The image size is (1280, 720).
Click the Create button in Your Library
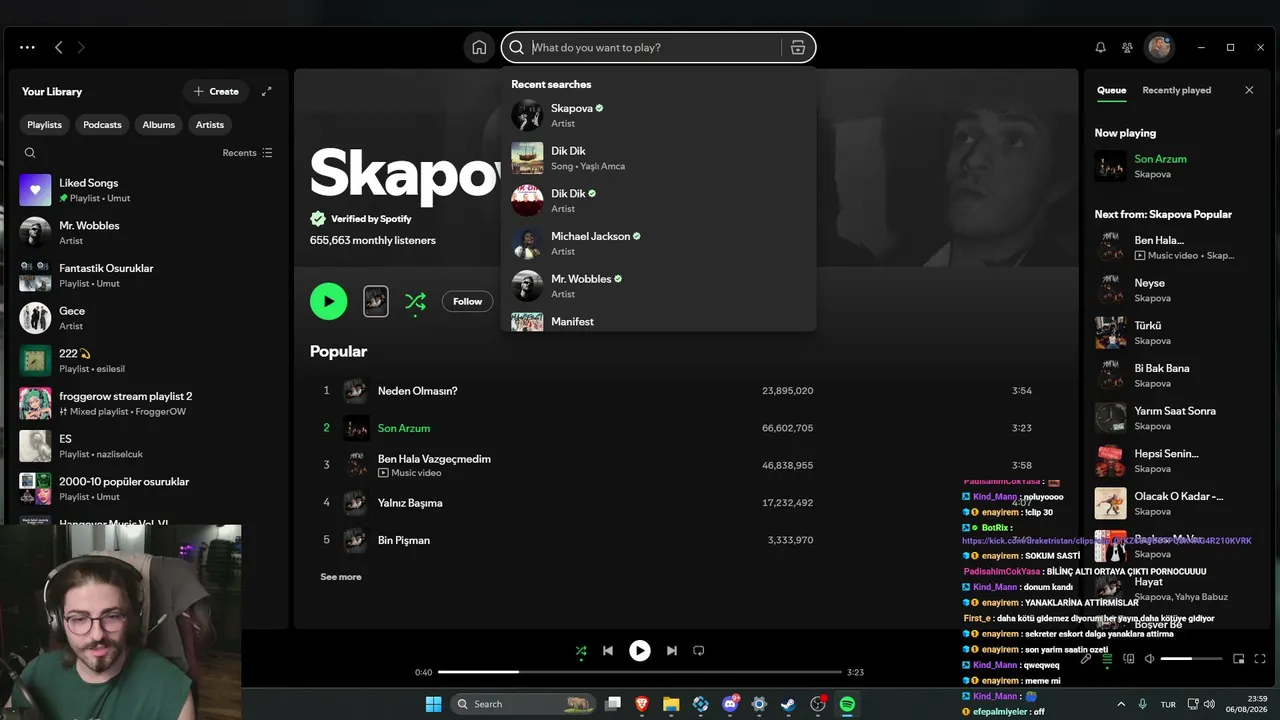click(x=216, y=91)
